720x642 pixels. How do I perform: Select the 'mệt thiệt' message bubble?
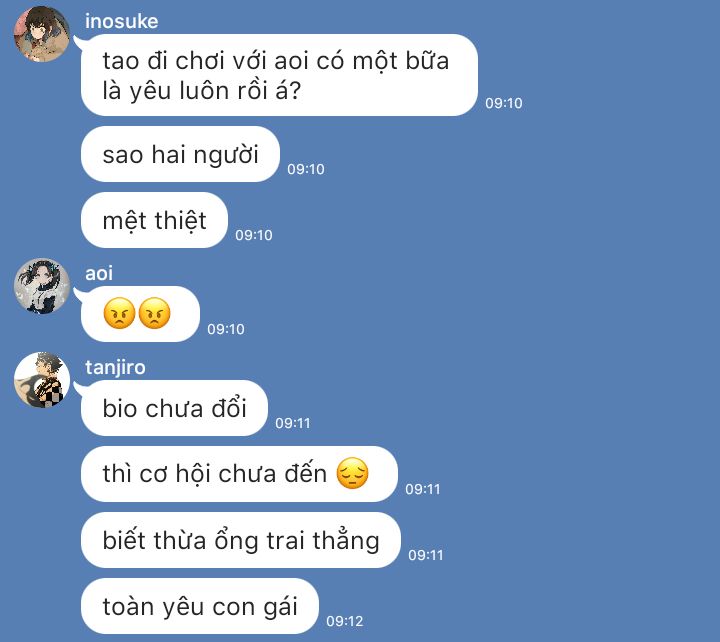pyautogui.click(x=154, y=220)
